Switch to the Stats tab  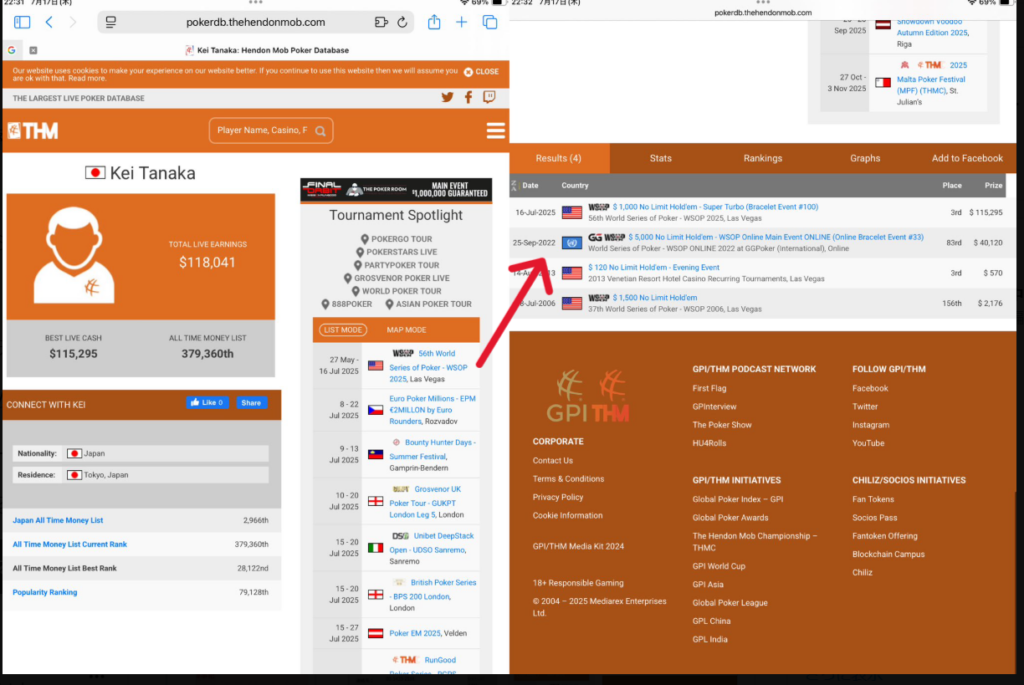660,158
